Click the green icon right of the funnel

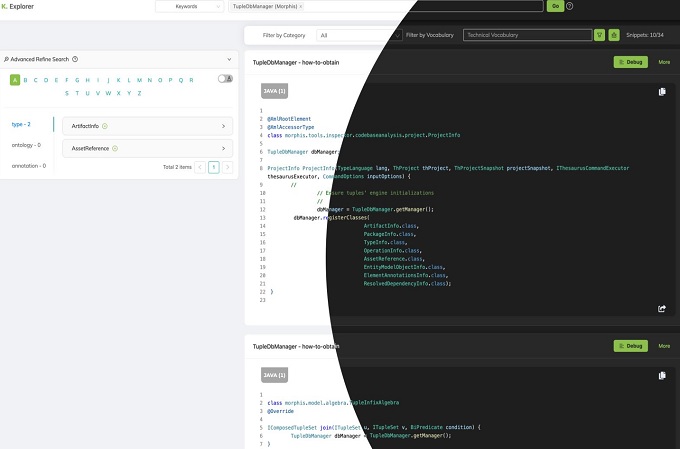pyautogui.click(x=614, y=35)
